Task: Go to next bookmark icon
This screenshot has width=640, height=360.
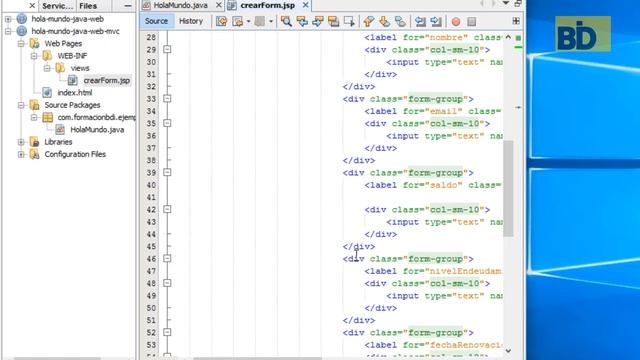Action: click(384, 21)
